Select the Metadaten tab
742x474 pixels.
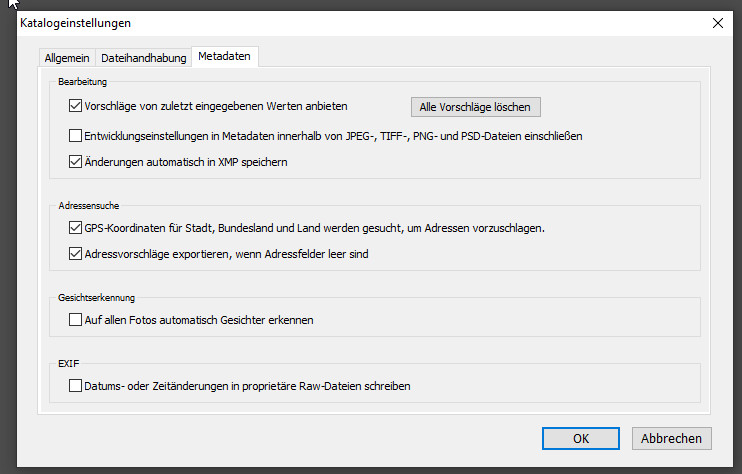point(226,57)
